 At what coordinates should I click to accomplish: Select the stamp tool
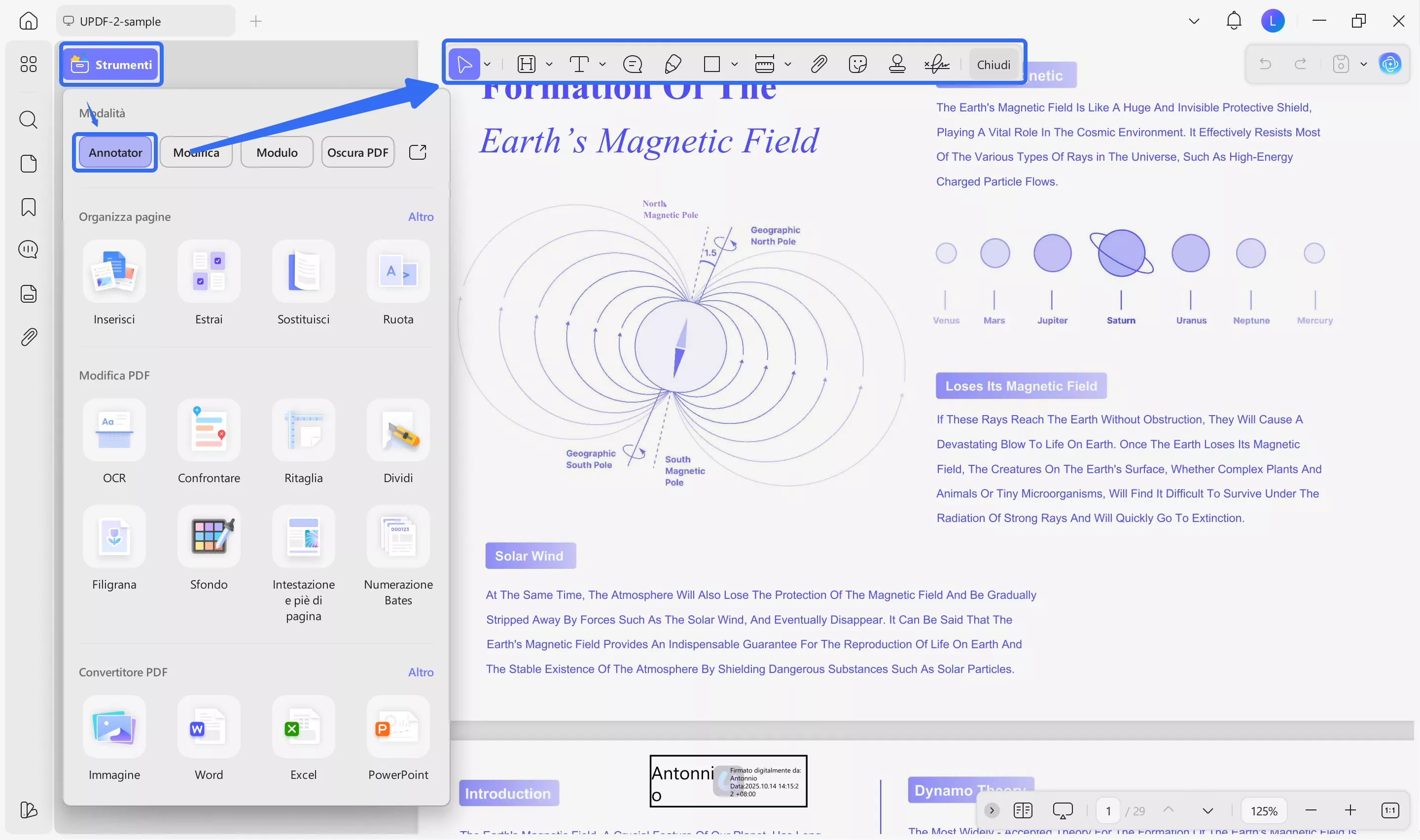pyautogui.click(x=896, y=64)
